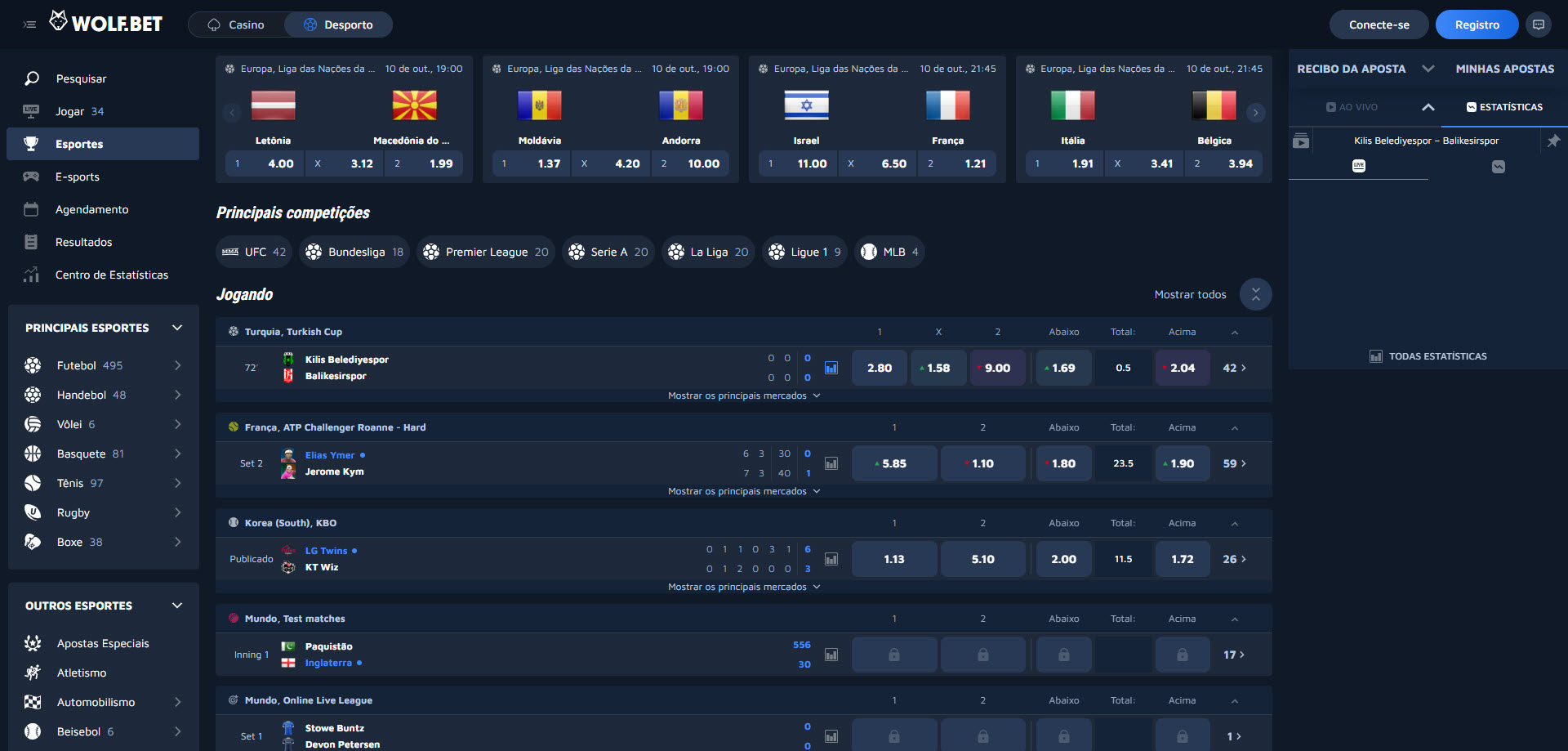Expand the Rugby sport list
The image size is (1568, 751).
[x=177, y=512]
